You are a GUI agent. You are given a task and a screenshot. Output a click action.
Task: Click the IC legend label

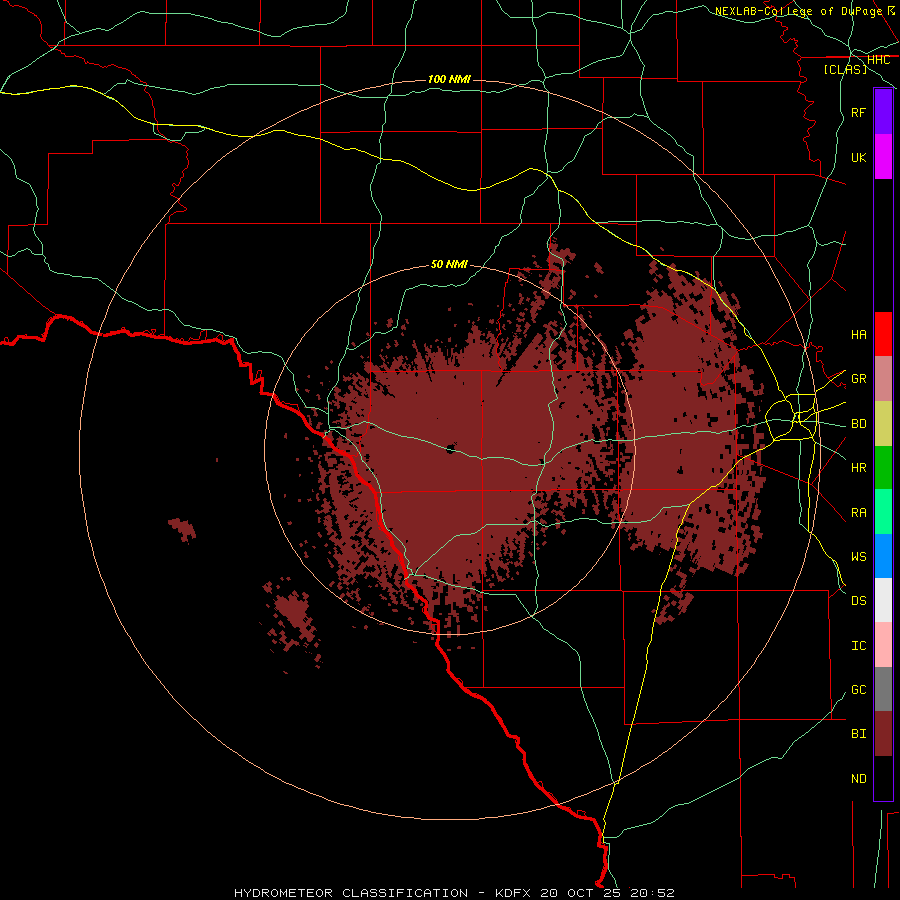[858, 646]
